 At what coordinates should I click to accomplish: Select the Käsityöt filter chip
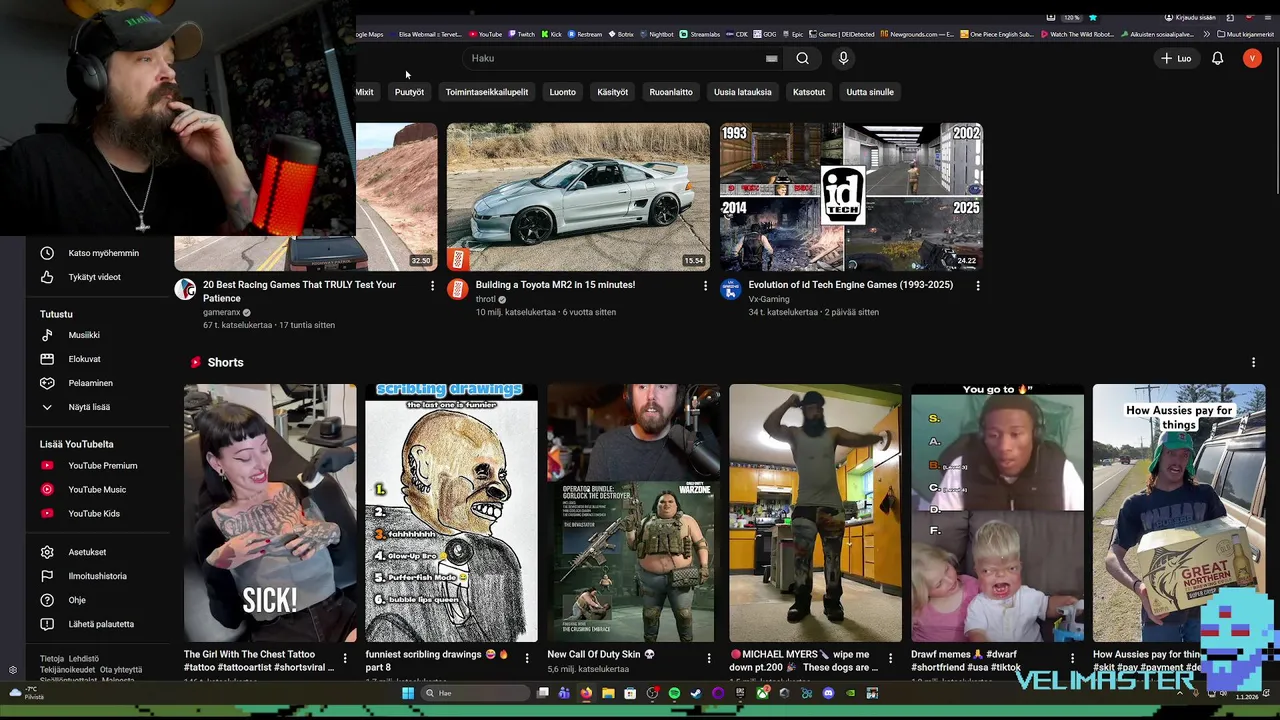[x=612, y=92]
